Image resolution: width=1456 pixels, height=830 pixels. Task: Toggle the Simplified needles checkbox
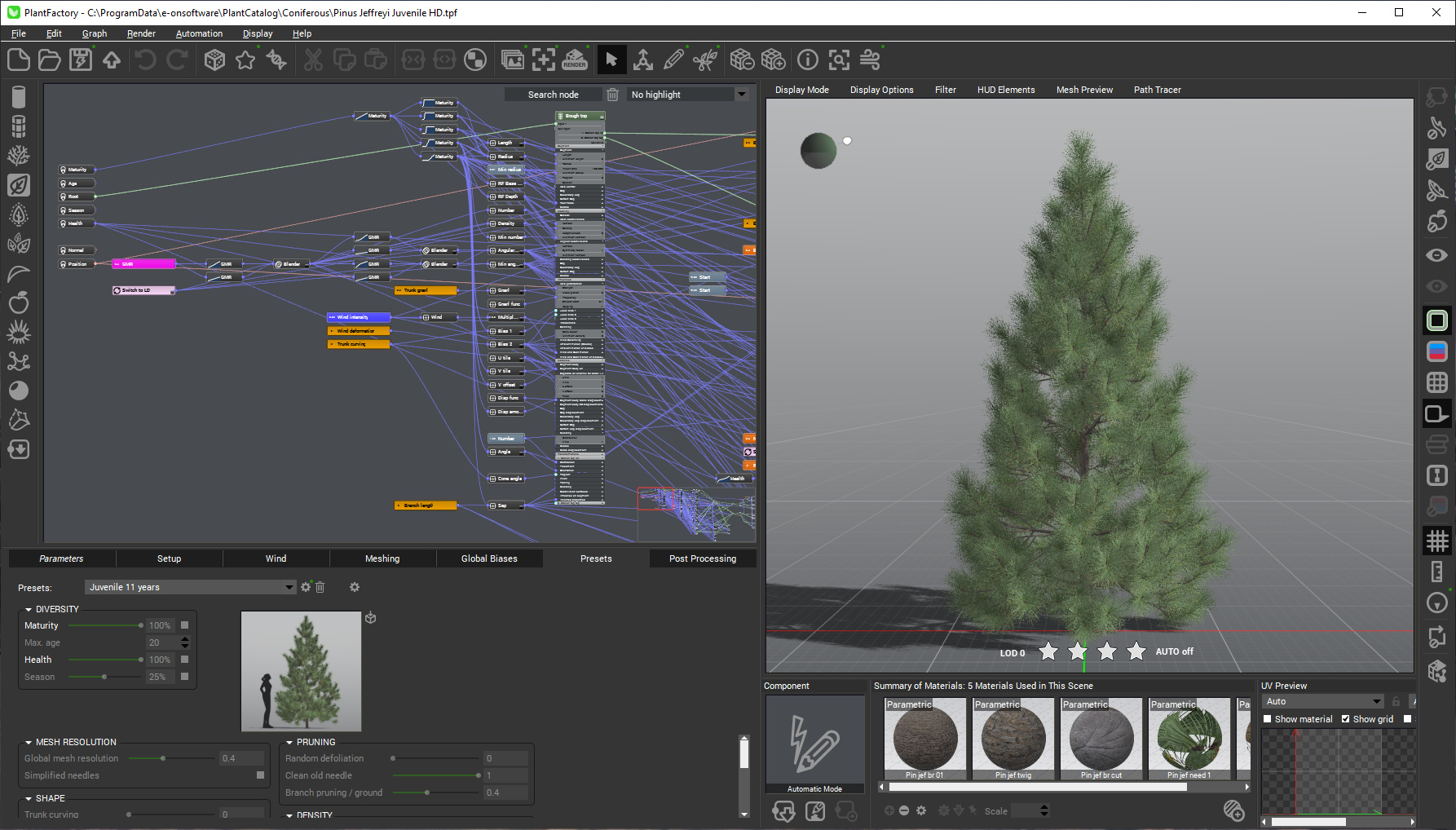[260, 775]
